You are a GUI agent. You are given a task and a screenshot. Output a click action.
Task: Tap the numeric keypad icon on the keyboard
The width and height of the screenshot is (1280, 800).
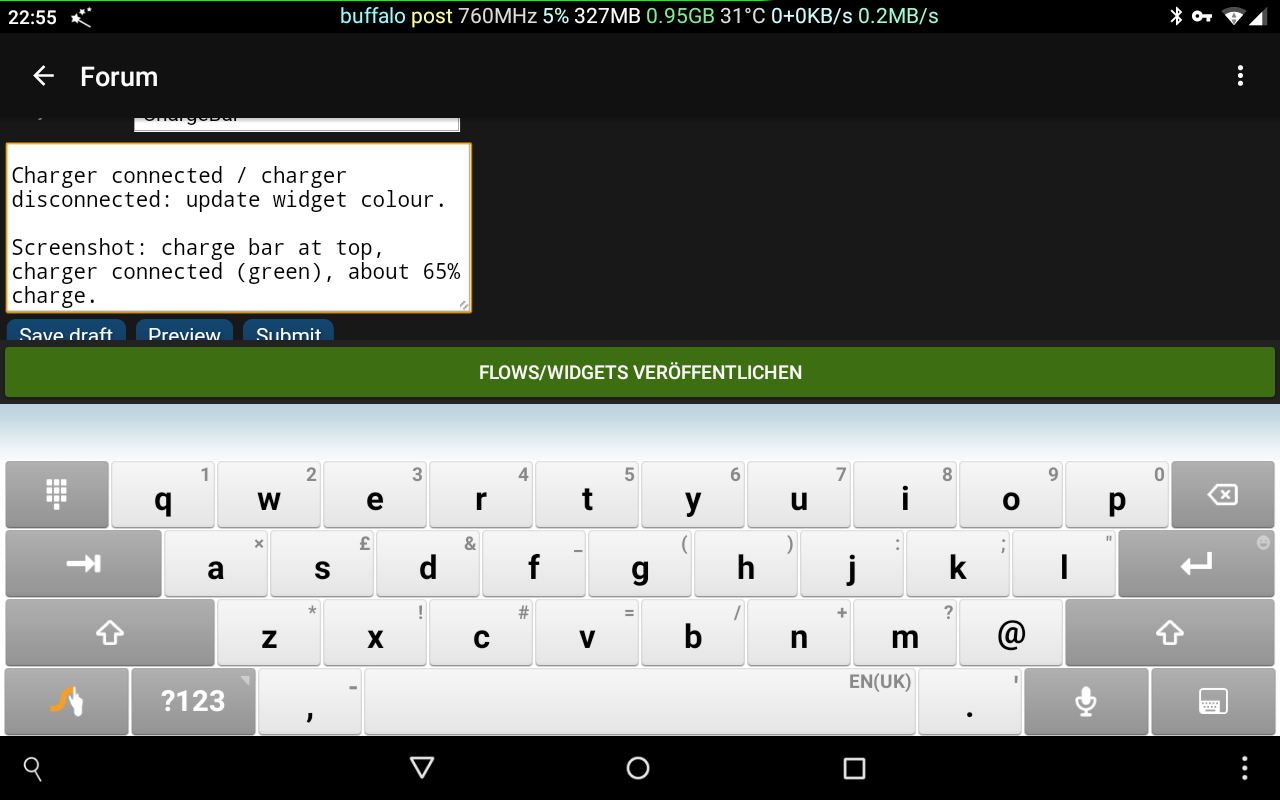57,494
